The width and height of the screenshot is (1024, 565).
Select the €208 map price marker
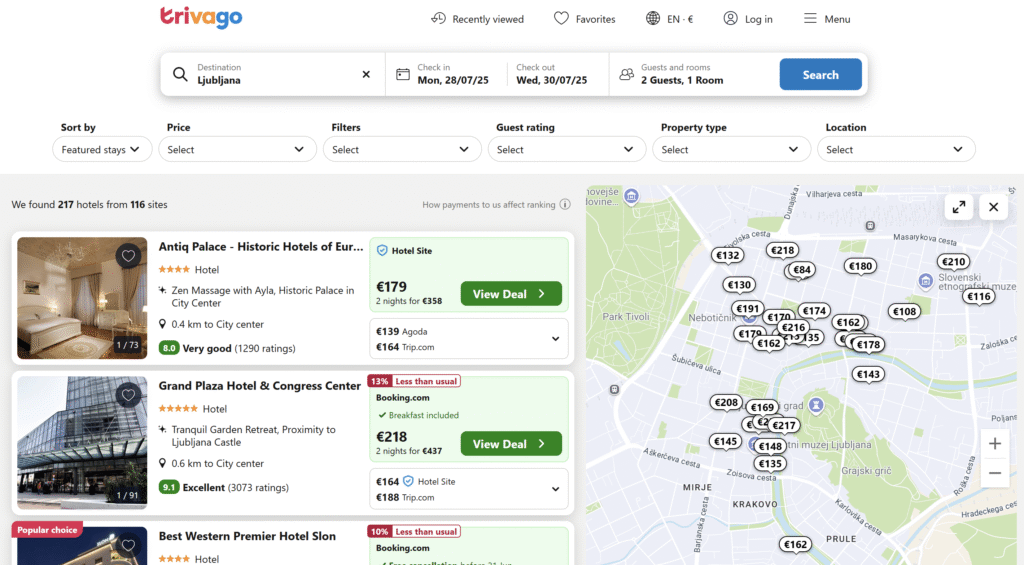(x=726, y=402)
